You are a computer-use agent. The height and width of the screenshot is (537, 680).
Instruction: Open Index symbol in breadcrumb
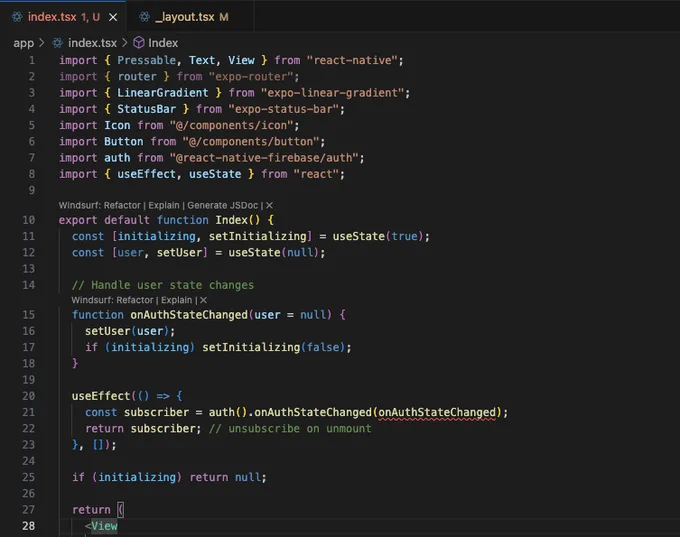pyautogui.click(x=163, y=43)
